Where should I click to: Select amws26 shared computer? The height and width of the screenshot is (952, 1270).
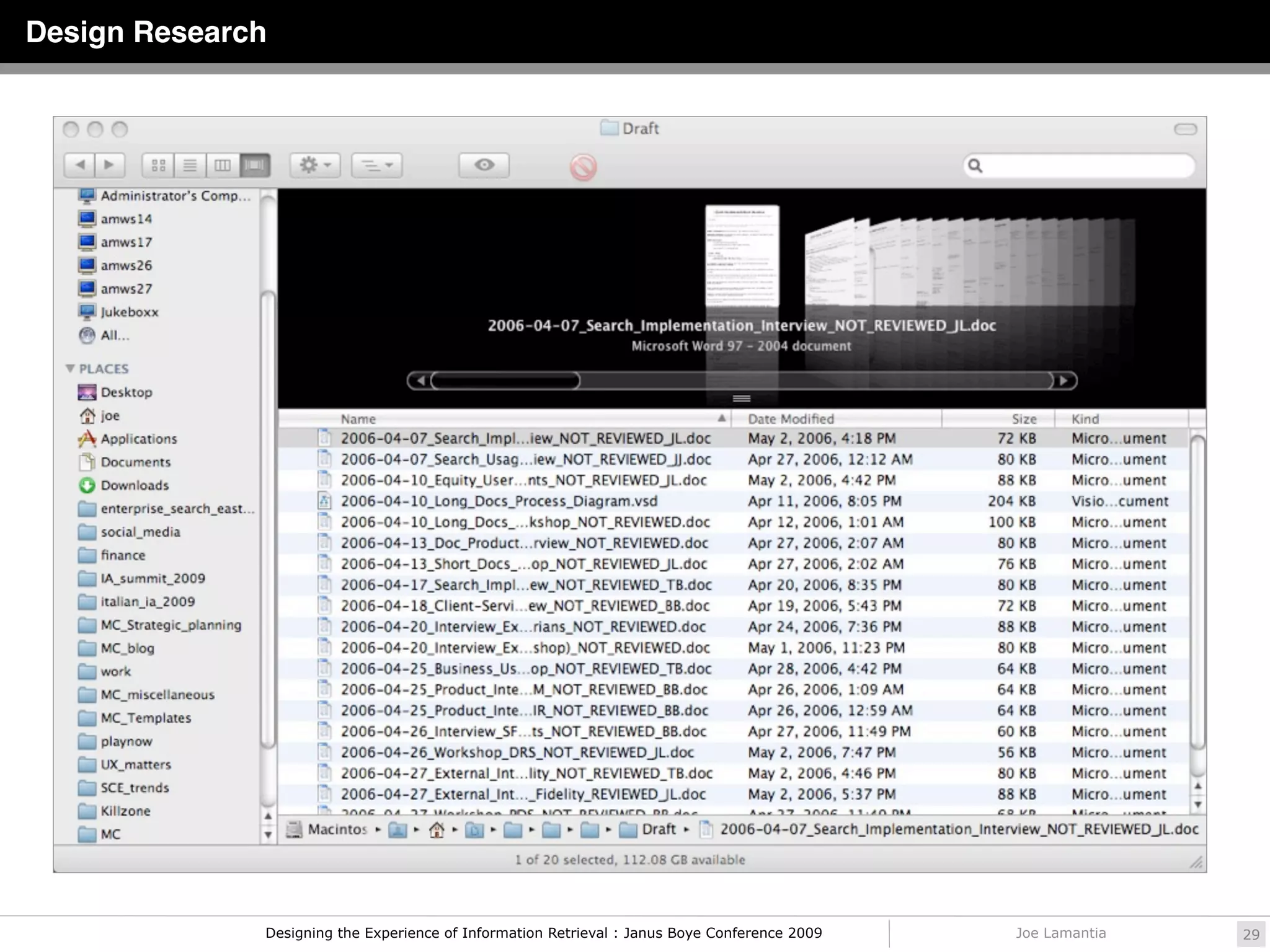pyautogui.click(x=115, y=265)
